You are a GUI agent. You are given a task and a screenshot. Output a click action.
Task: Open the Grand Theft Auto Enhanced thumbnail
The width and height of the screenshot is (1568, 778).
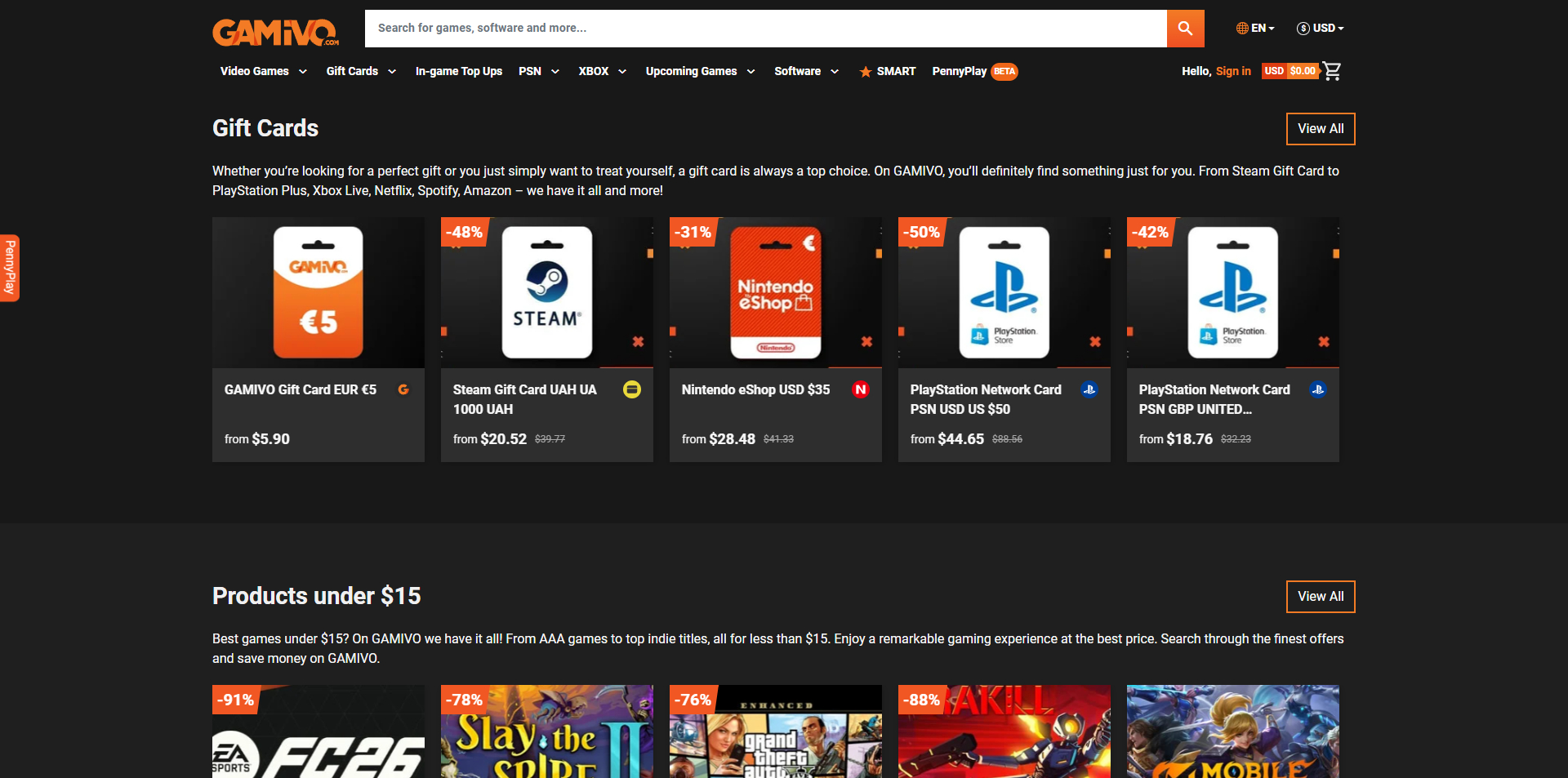coord(776,731)
